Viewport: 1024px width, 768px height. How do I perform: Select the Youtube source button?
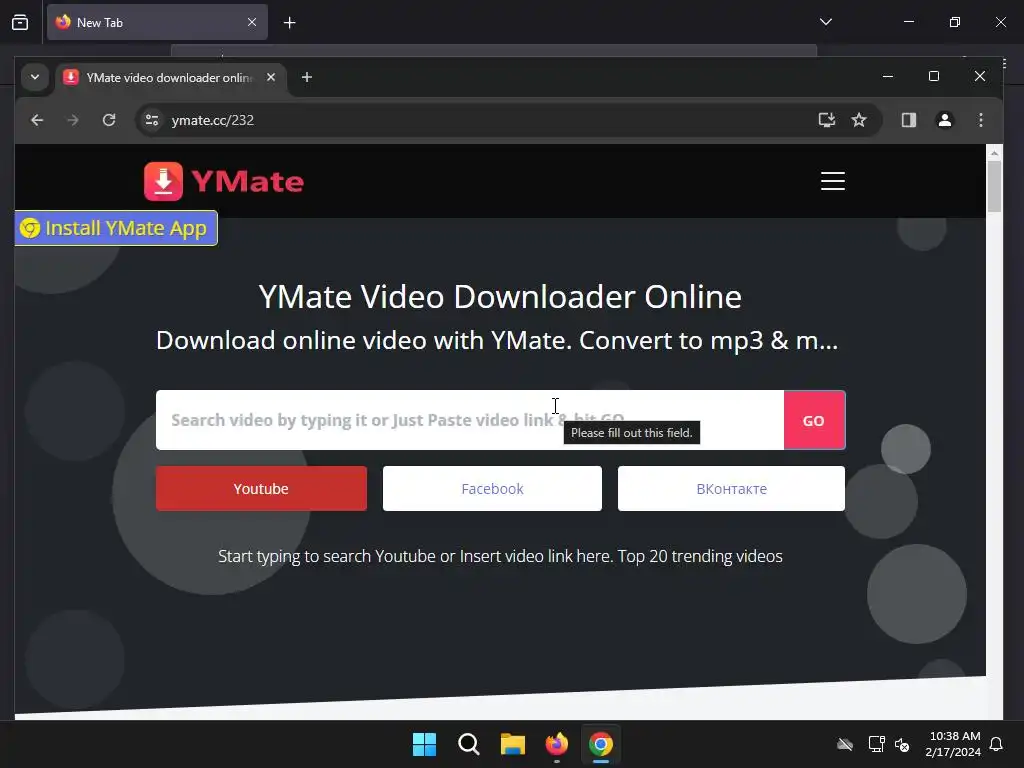click(x=261, y=488)
